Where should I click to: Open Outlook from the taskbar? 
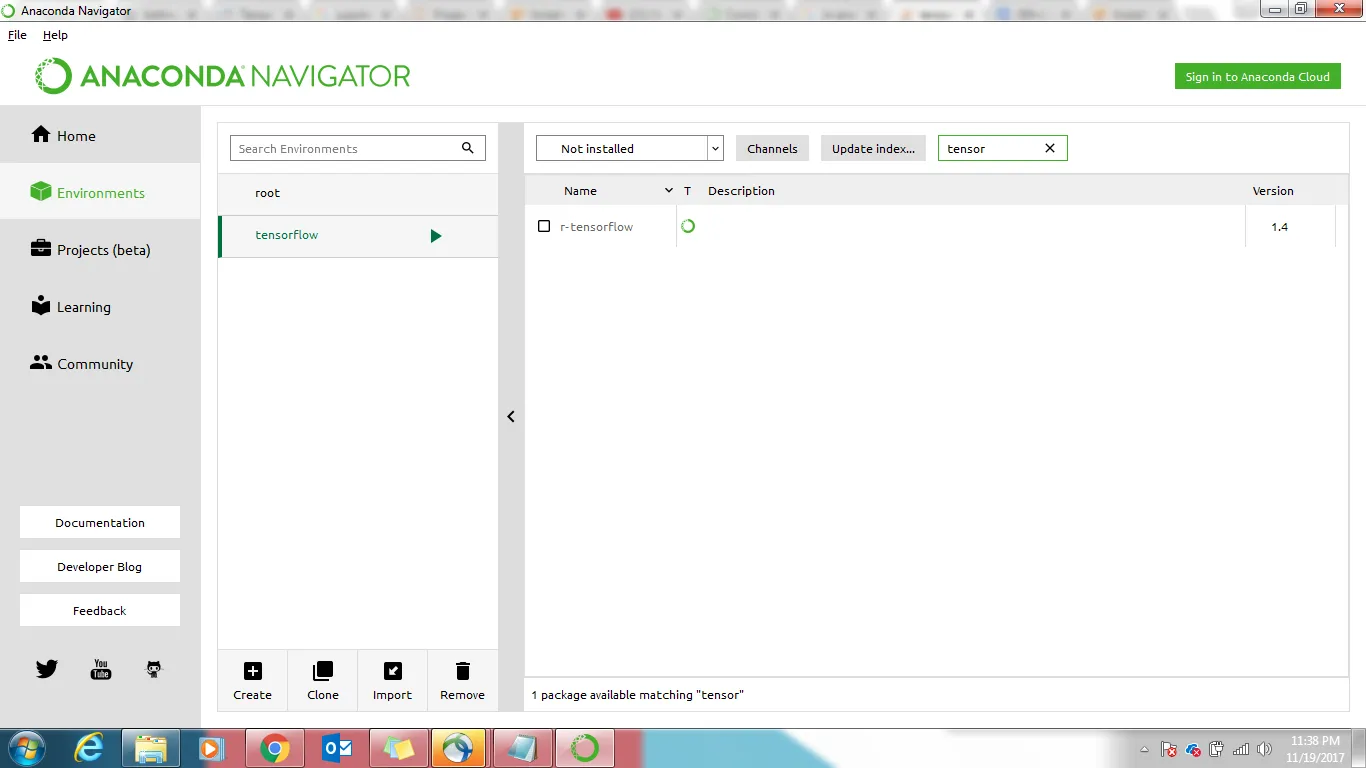point(337,748)
